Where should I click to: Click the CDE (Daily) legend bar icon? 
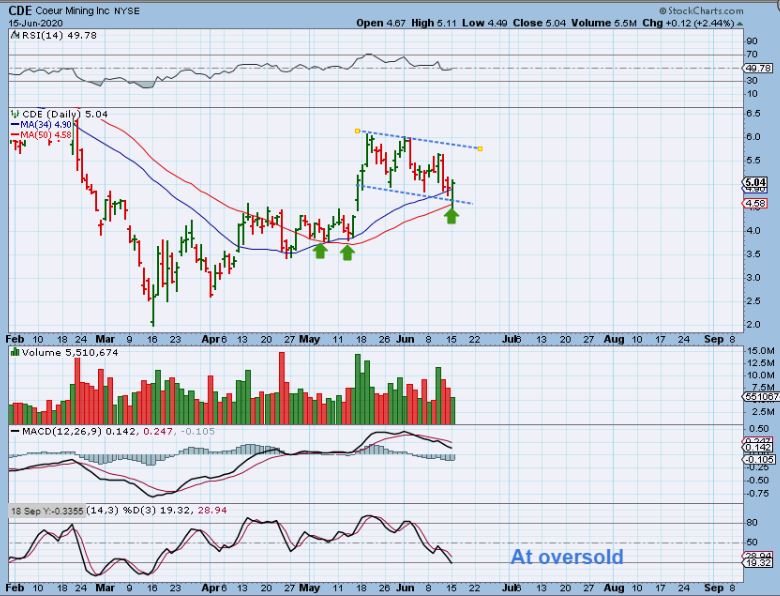(14, 114)
